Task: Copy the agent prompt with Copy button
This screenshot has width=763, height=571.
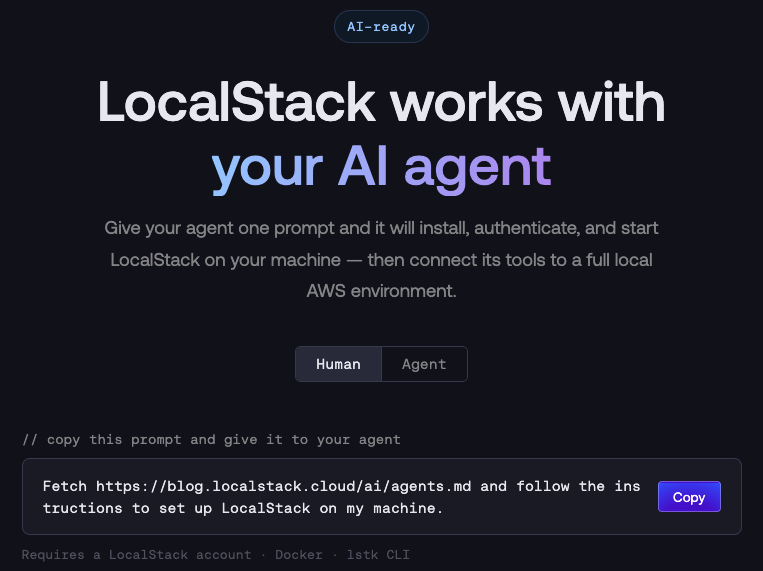Action: [689, 497]
